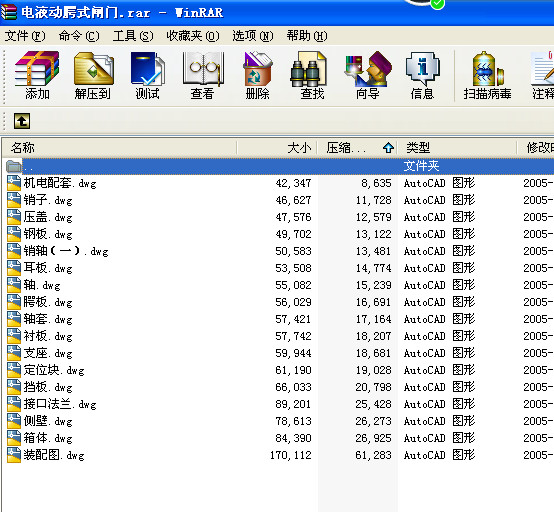Select the file 挡板.dwg
554x512 pixels.
click(x=48, y=387)
